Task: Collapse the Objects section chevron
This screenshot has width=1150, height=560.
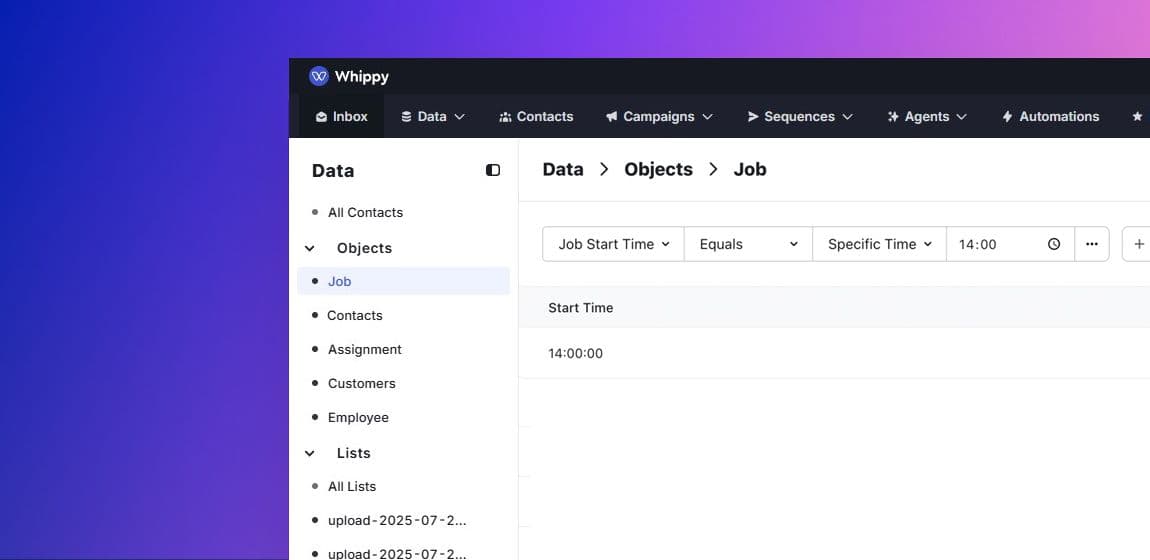Action: click(310, 248)
